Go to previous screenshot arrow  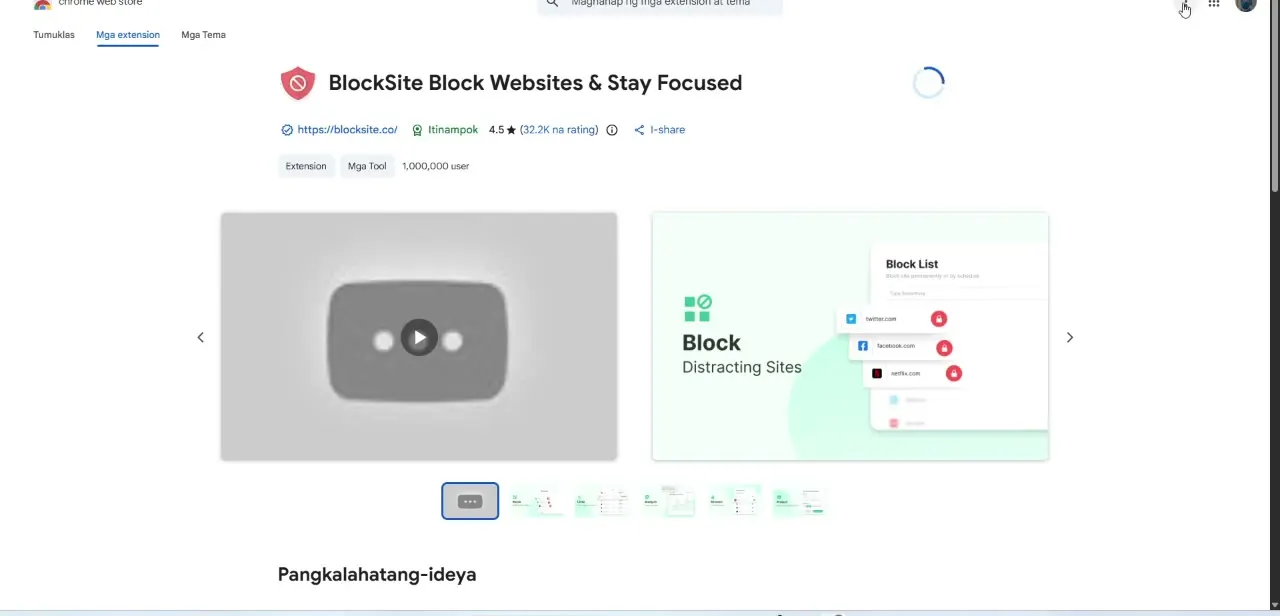coord(200,337)
